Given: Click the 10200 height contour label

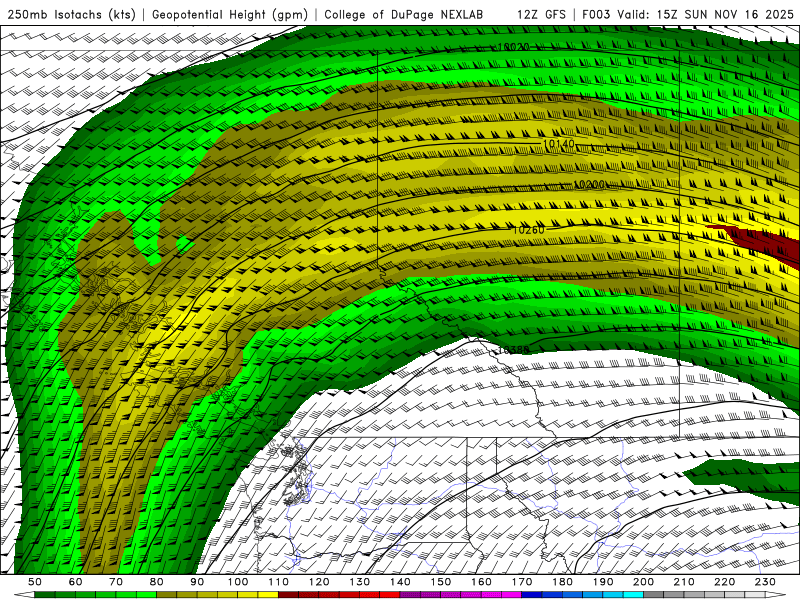Looking at the screenshot, I should click(x=589, y=184).
